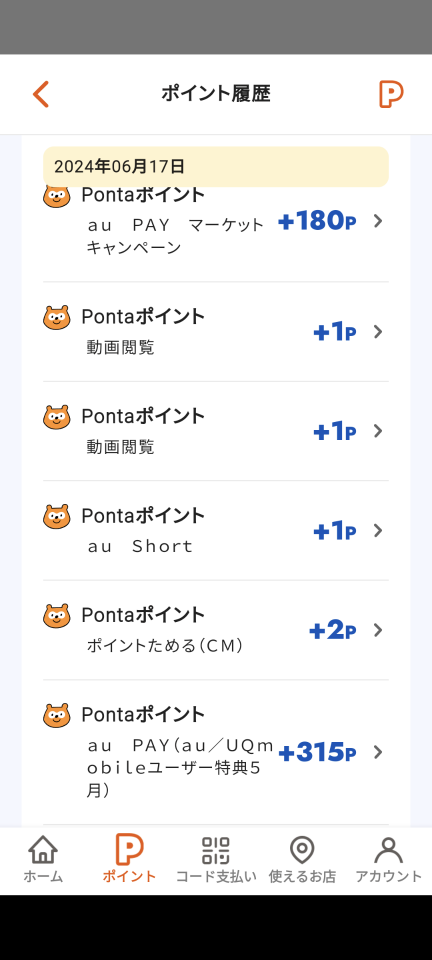Expand the +2P entry chevron

click(378, 630)
